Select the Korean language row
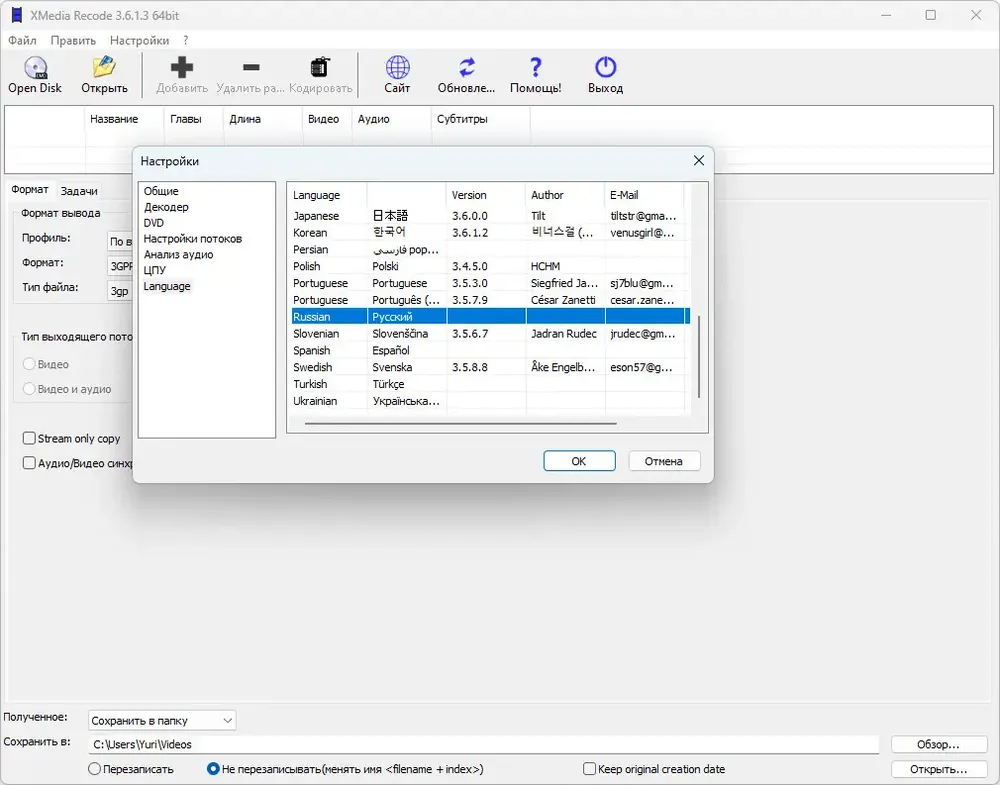1000x785 pixels. 490,233
